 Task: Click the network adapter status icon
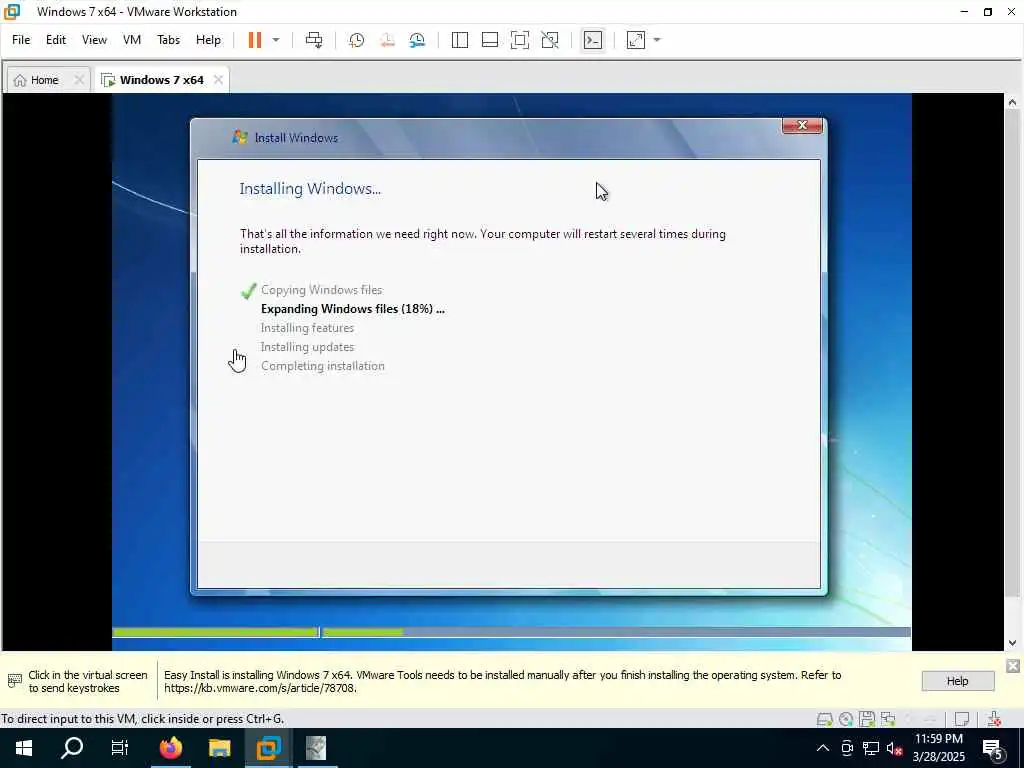coord(888,719)
